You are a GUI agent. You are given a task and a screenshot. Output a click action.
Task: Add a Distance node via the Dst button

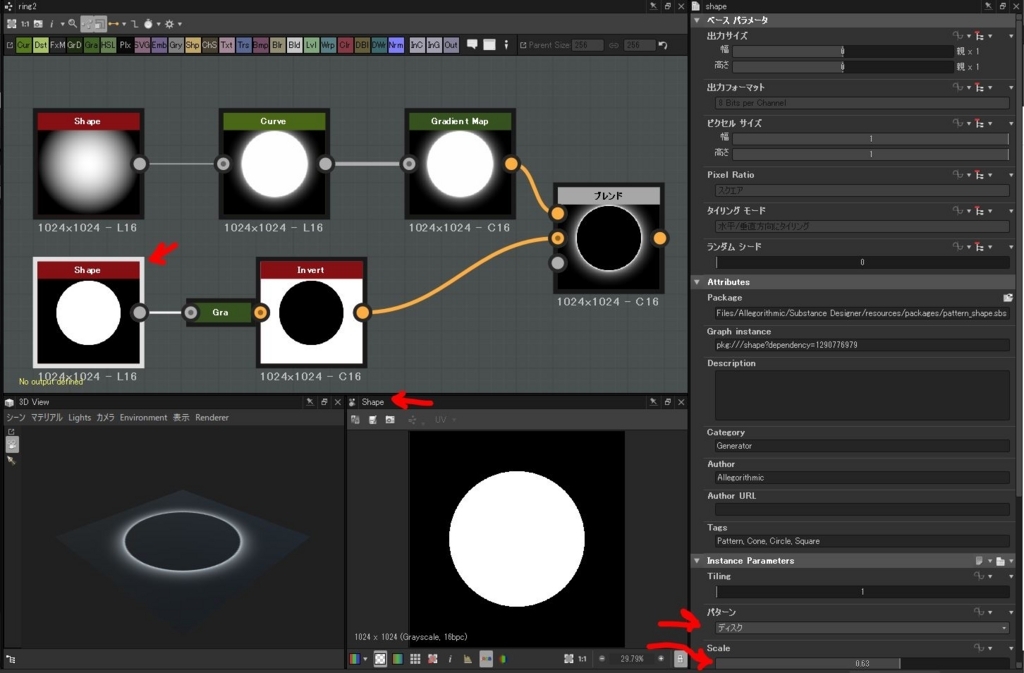point(40,45)
